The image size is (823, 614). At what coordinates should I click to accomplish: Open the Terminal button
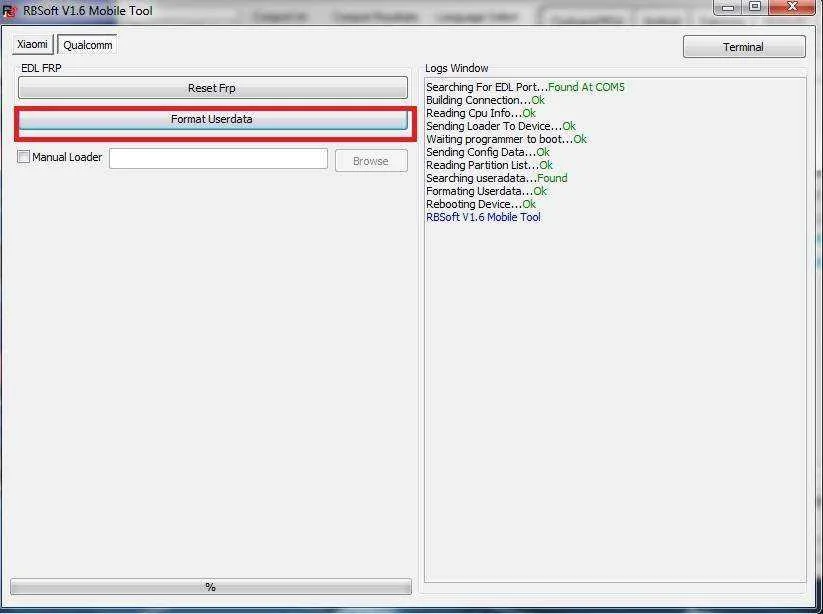(x=744, y=47)
